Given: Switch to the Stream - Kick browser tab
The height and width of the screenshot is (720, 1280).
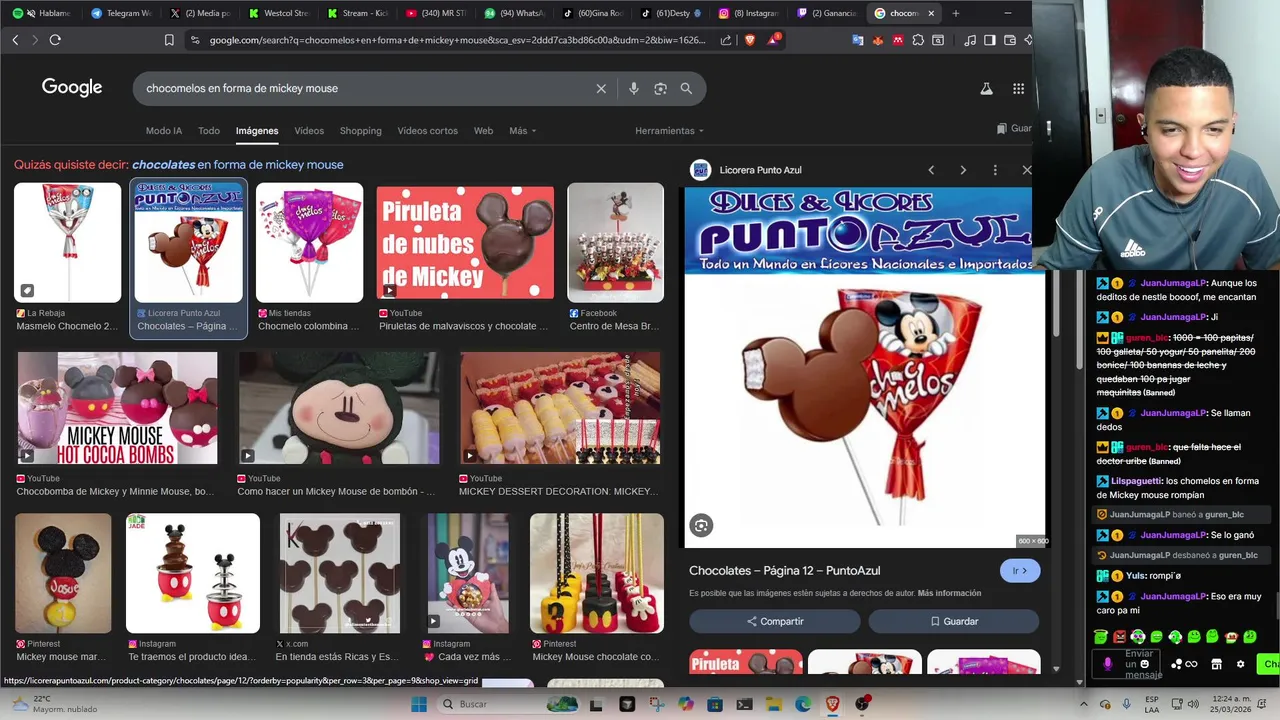Looking at the screenshot, I should click(357, 13).
